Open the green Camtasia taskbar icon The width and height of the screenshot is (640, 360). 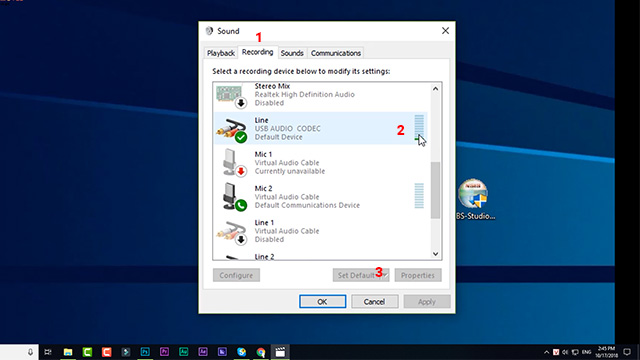coord(87,352)
